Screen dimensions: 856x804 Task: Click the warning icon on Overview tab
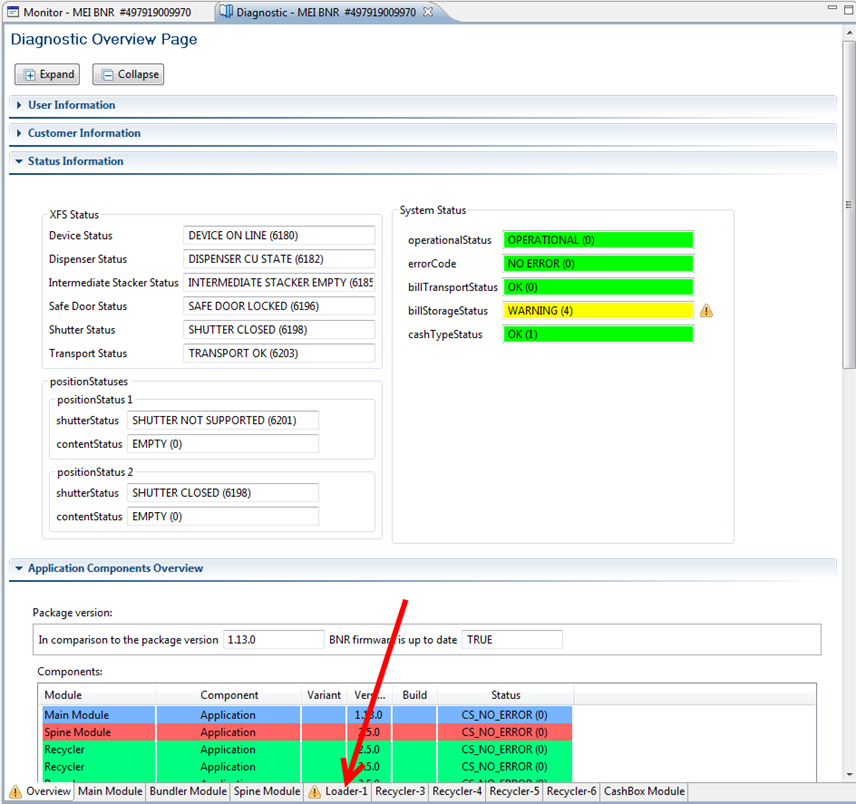(x=15, y=792)
